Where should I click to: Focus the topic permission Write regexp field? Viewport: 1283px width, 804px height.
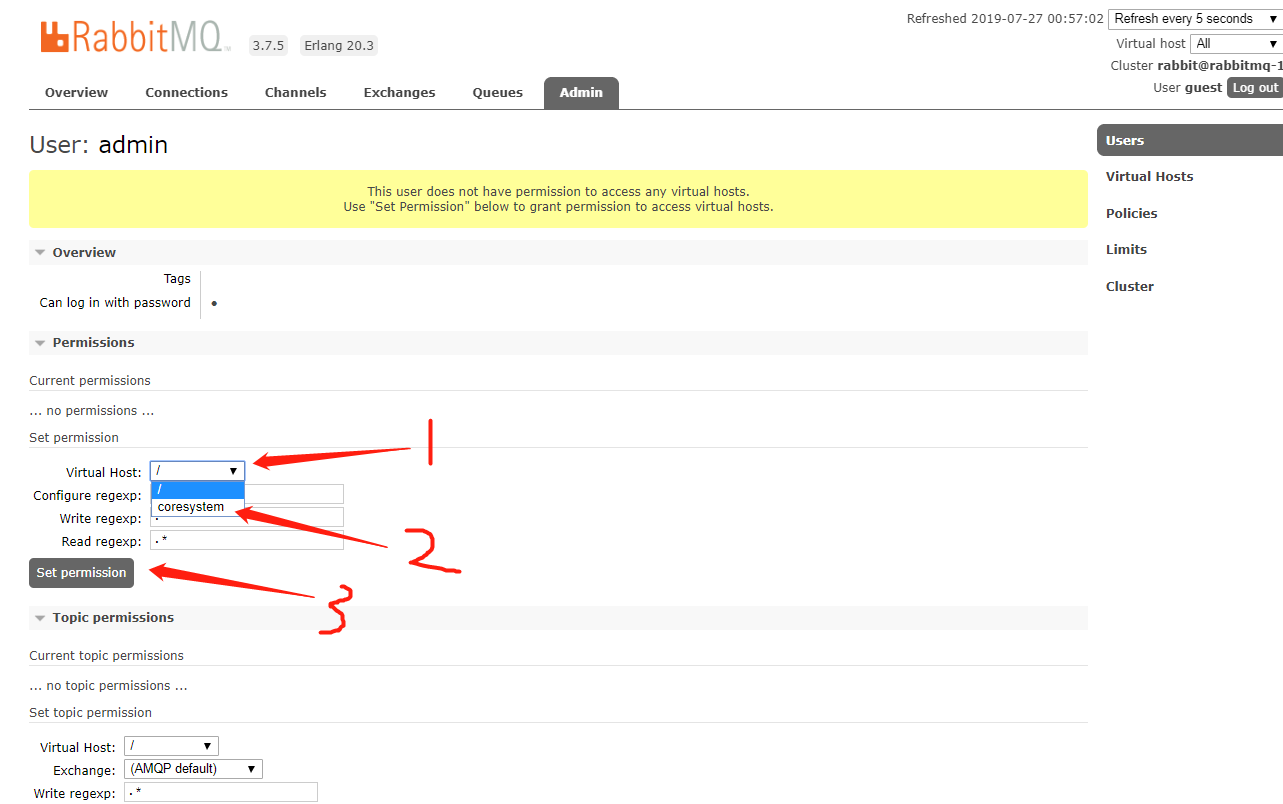point(221,792)
